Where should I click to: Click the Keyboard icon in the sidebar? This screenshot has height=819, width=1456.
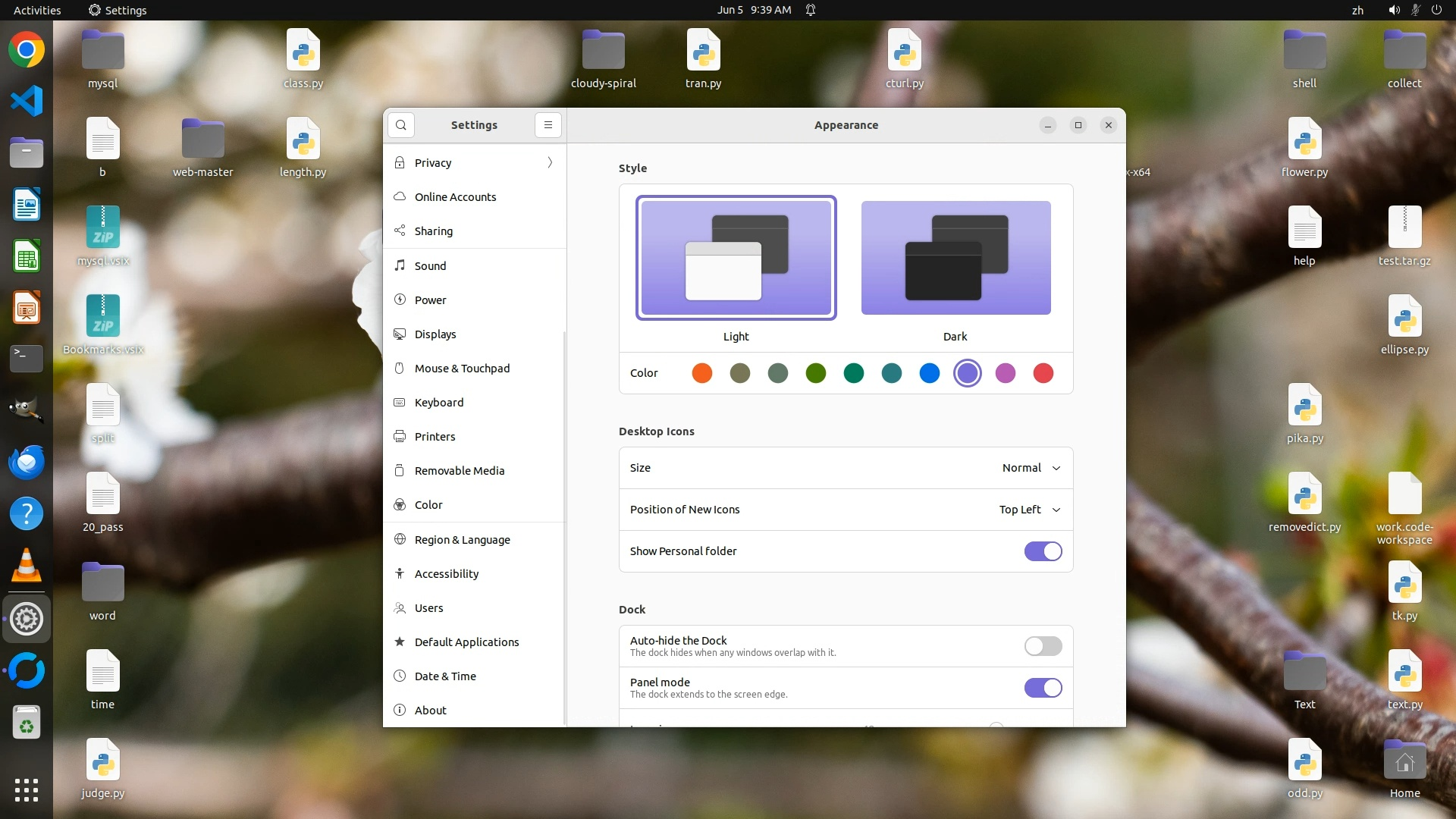tap(400, 402)
